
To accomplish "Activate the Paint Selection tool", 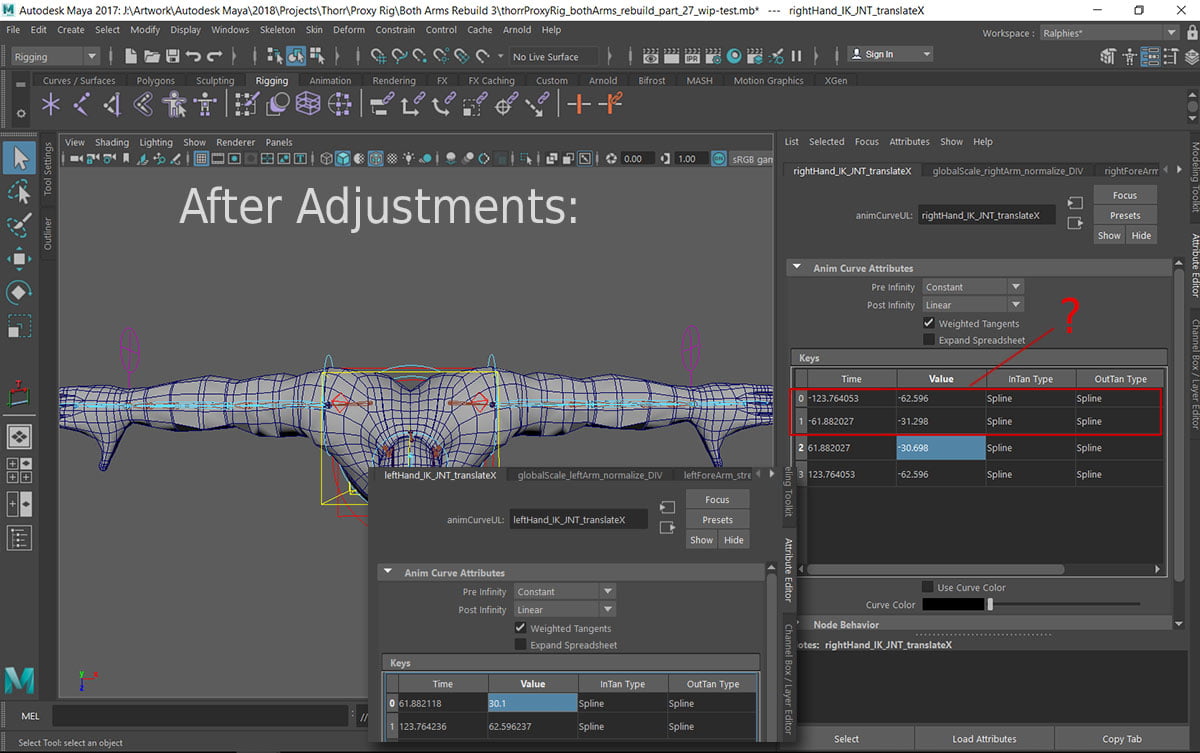I will (x=18, y=225).
